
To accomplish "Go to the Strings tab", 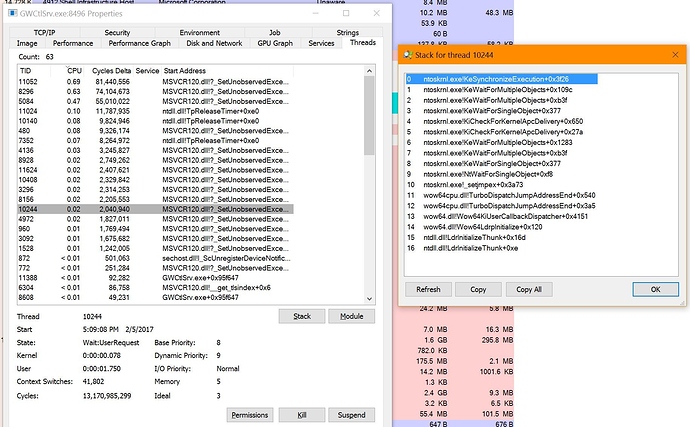I will [x=348, y=32].
